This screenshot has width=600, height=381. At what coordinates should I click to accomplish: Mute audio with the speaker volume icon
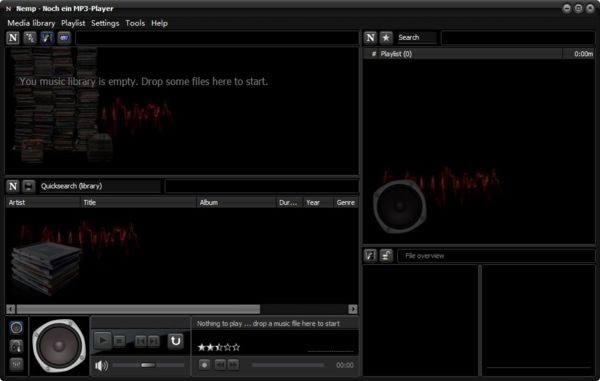coord(101,366)
